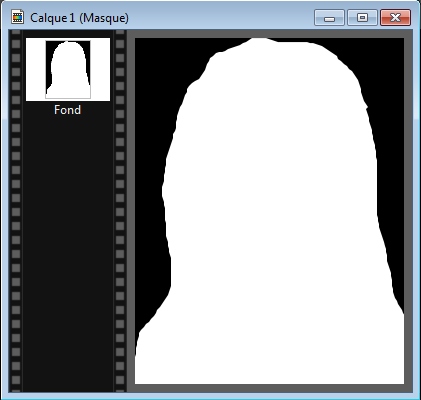Click the Calque 1 (Masque) title text
Screen dimensions: 421x400
pyautogui.click(x=79, y=18)
